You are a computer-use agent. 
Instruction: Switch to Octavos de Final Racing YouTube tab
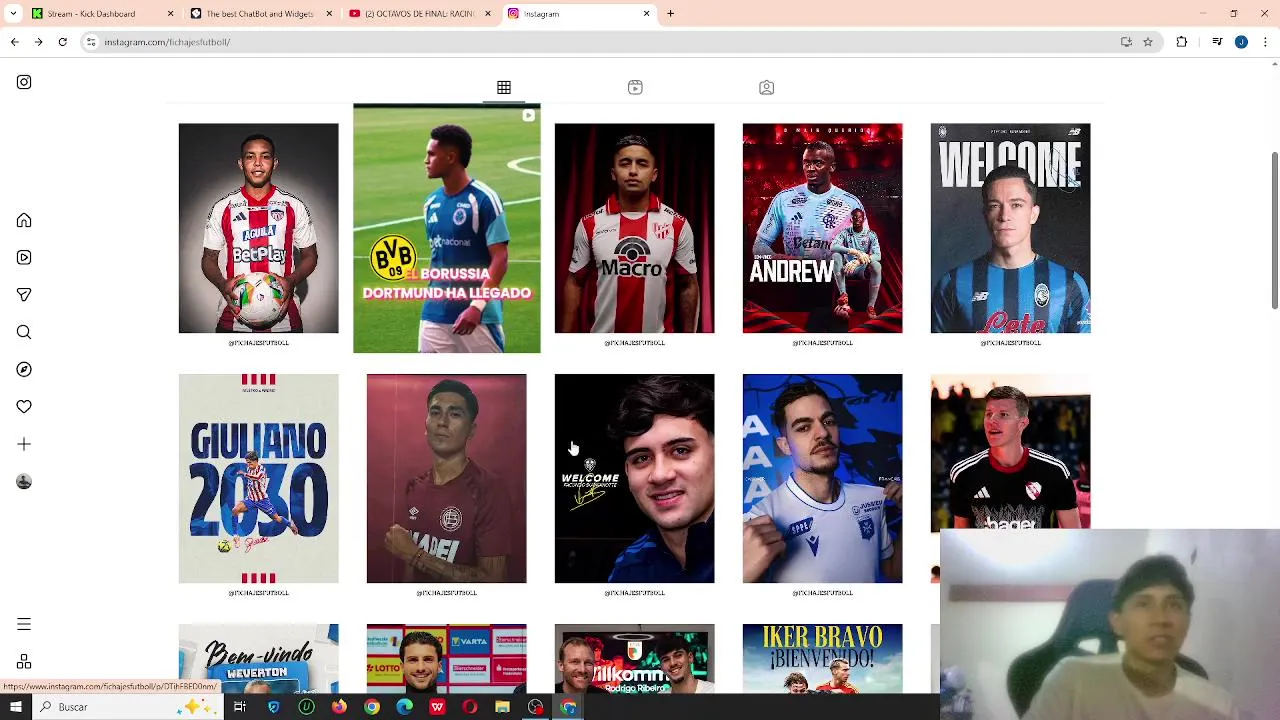tap(418, 14)
